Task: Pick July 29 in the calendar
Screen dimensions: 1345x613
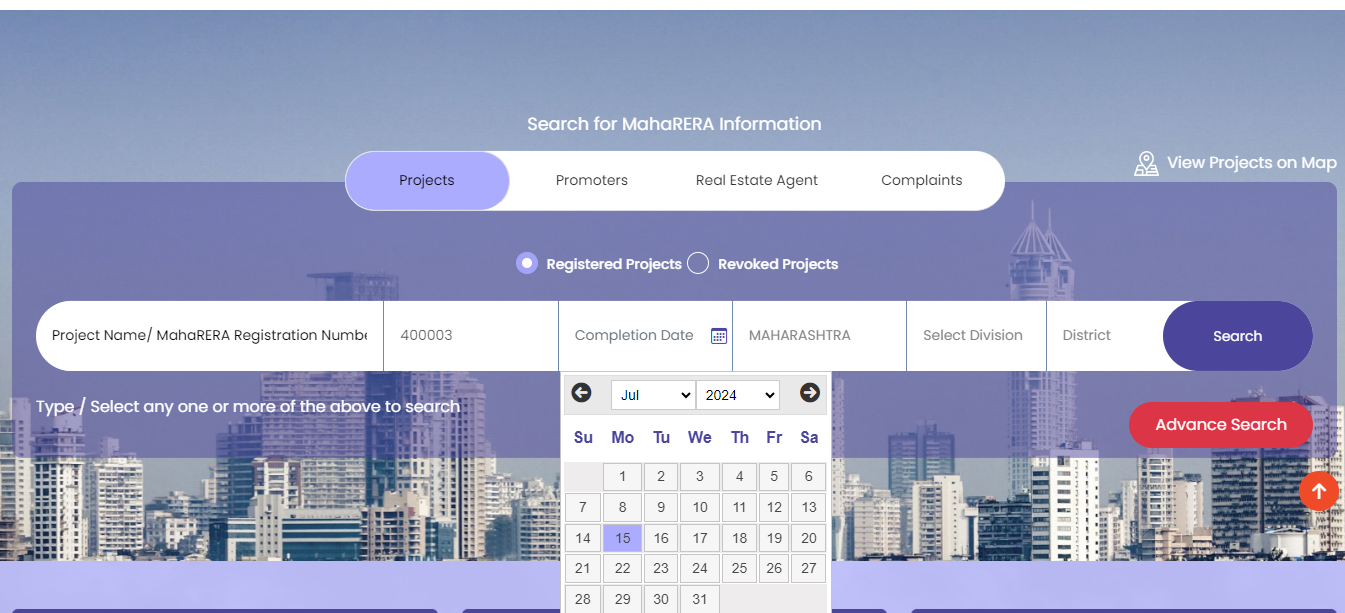Action: (622, 599)
